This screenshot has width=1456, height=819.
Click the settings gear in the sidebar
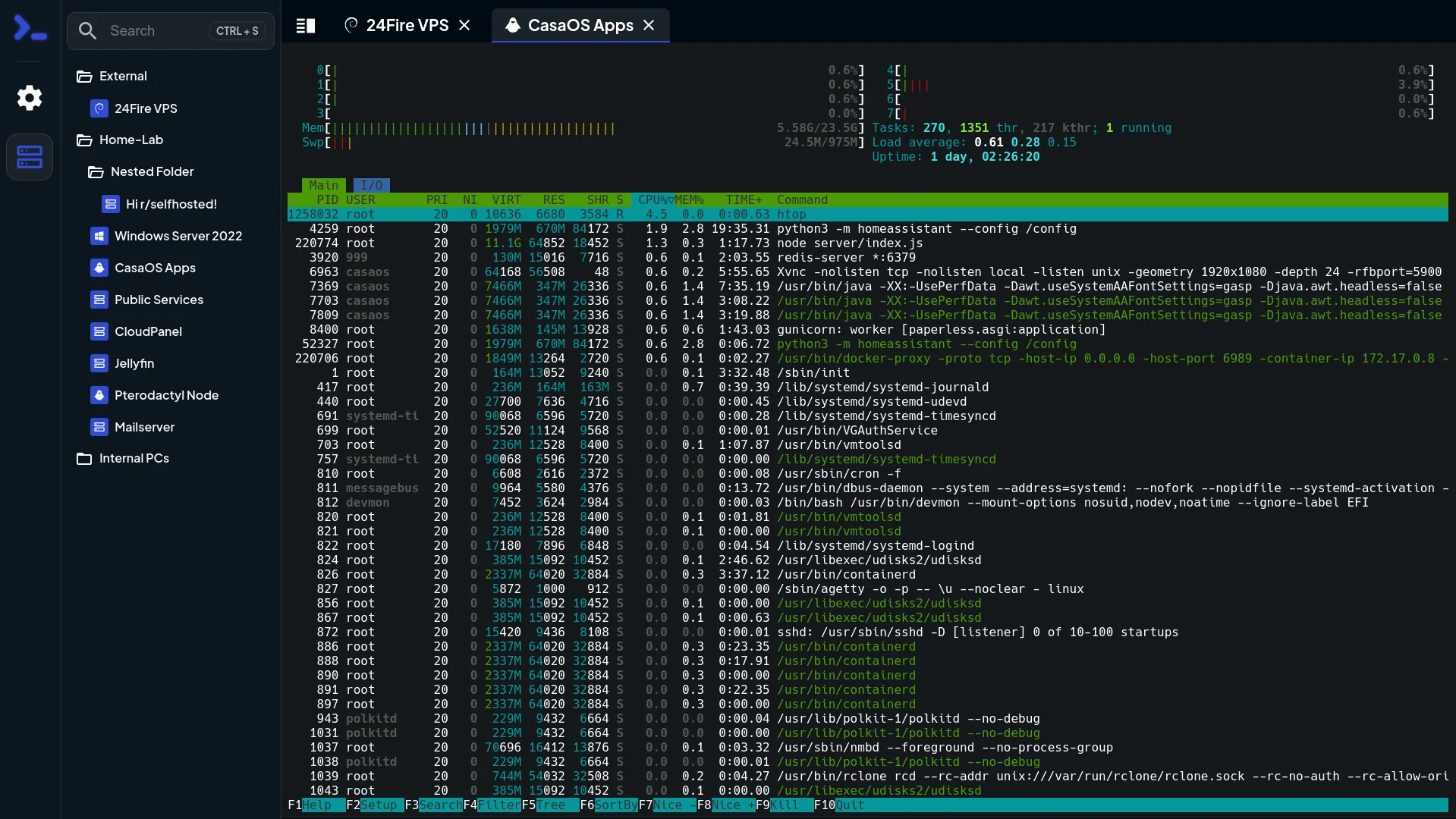coord(30,98)
